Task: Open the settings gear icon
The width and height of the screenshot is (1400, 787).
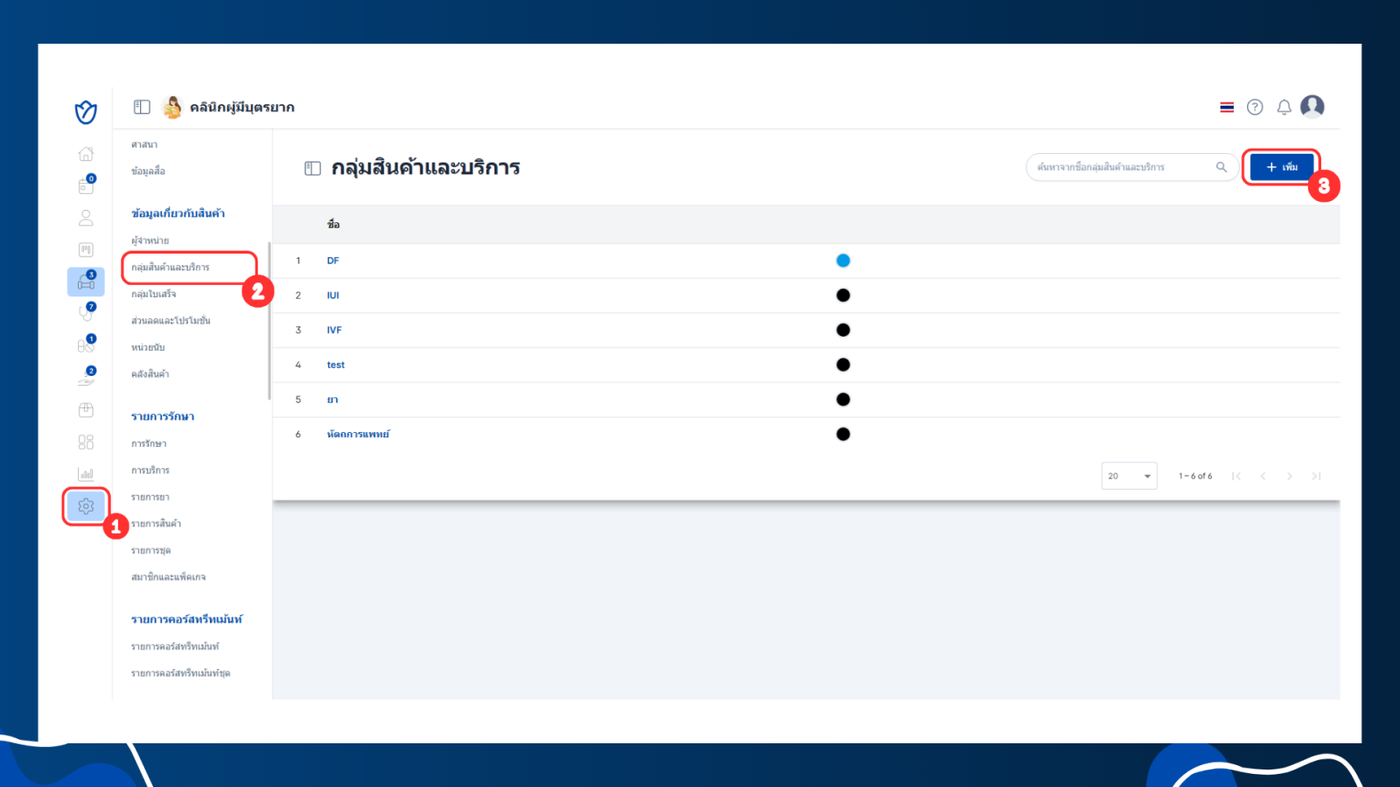Action: (x=86, y=506)
